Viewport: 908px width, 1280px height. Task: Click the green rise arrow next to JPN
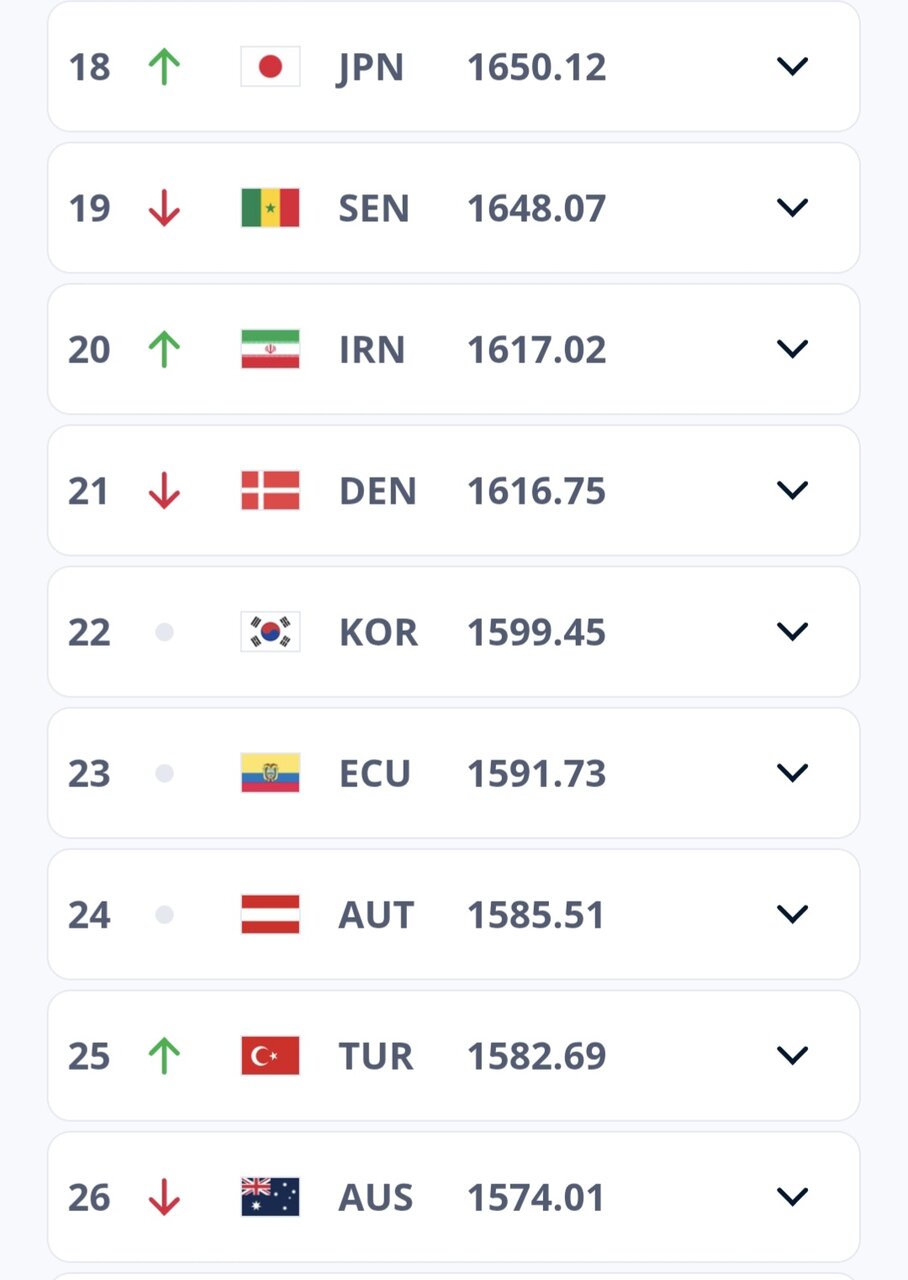pyautogui.click(x=164, y=66)
